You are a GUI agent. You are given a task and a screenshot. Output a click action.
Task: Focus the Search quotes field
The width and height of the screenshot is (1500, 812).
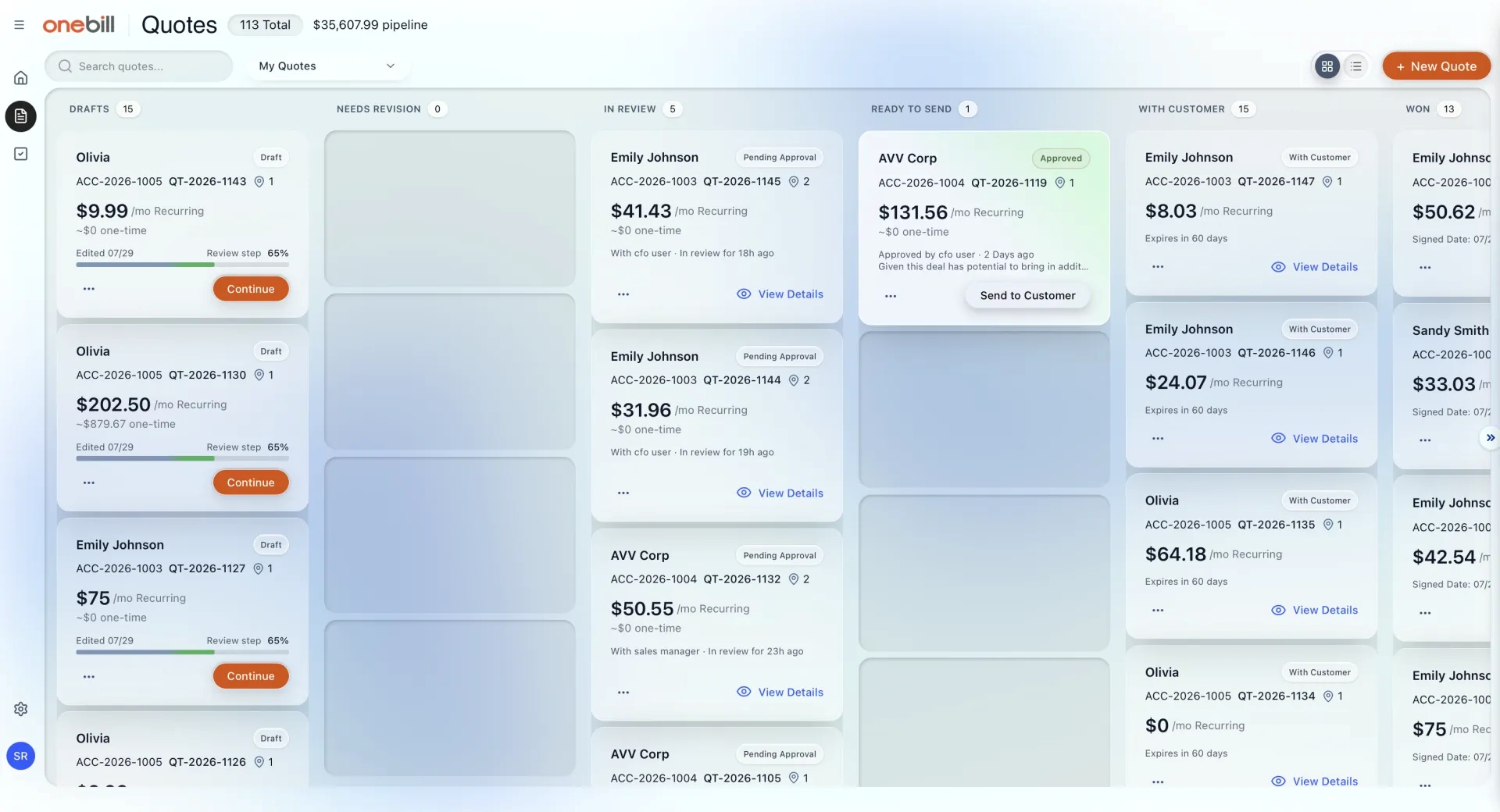139,66
